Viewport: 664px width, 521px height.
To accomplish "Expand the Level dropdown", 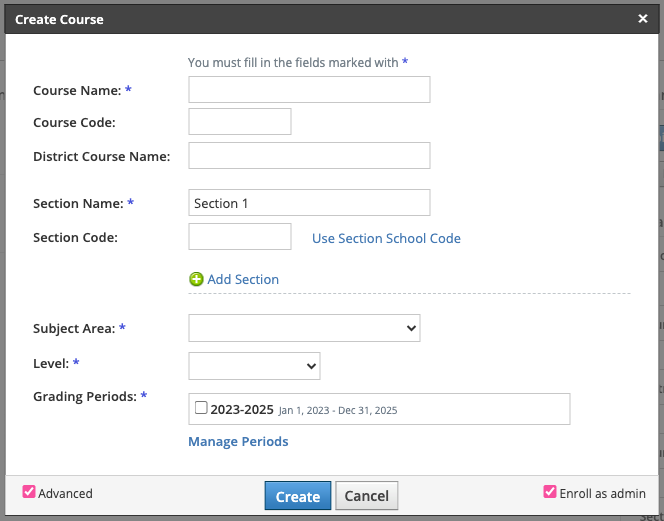I will coord(254,366).
